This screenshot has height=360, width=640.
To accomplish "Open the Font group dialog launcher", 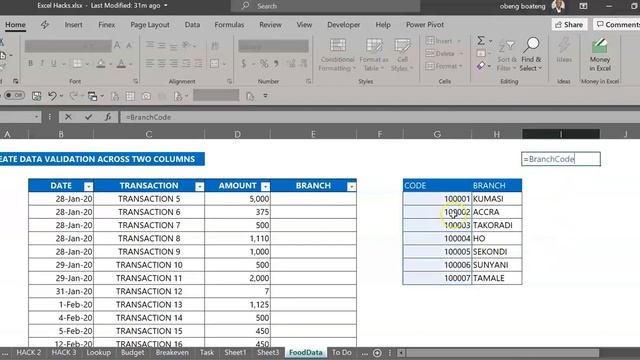I will (136, 81).
